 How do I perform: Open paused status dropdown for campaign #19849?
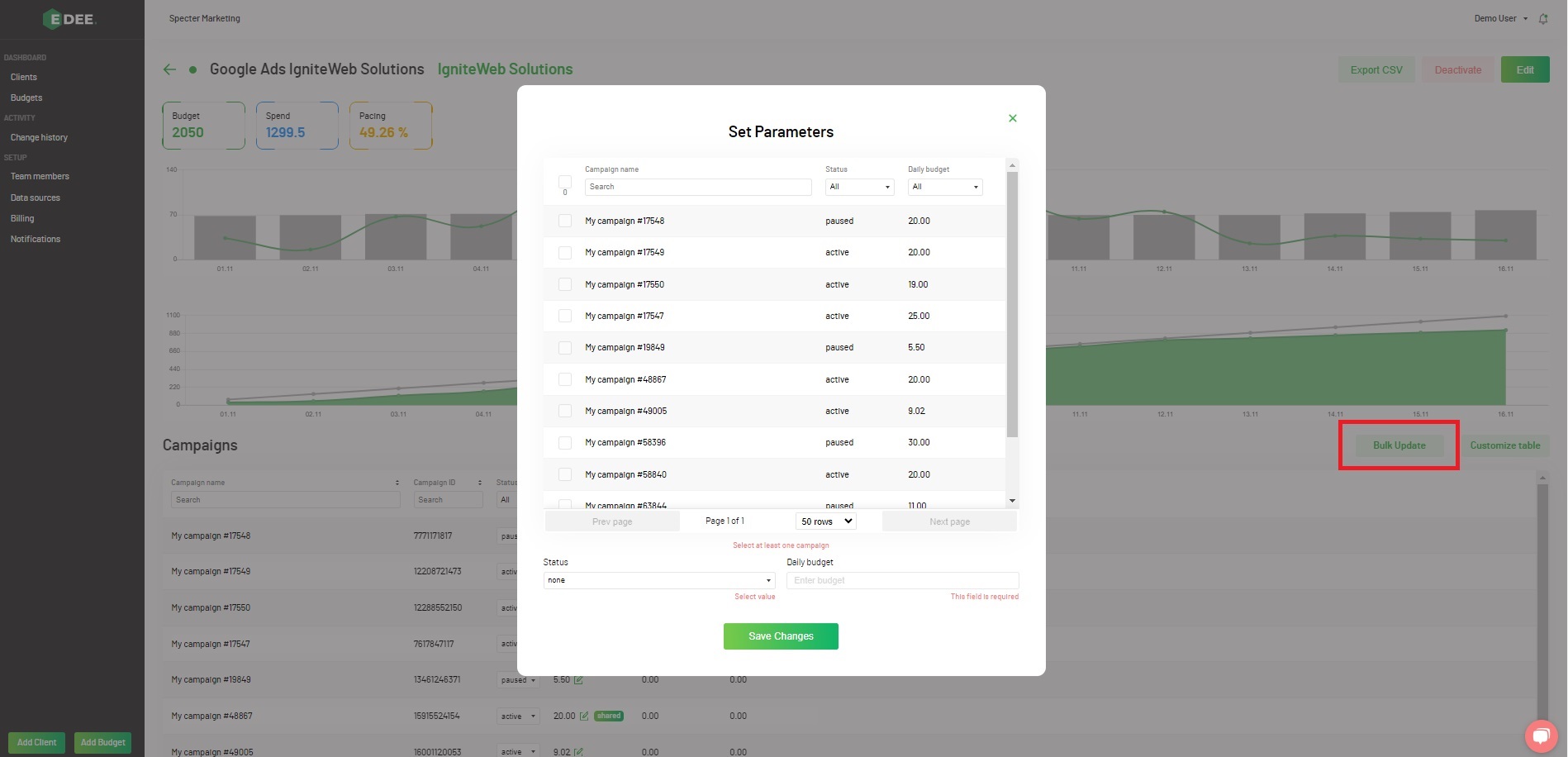pyautogui.click(x=518, y=680)
